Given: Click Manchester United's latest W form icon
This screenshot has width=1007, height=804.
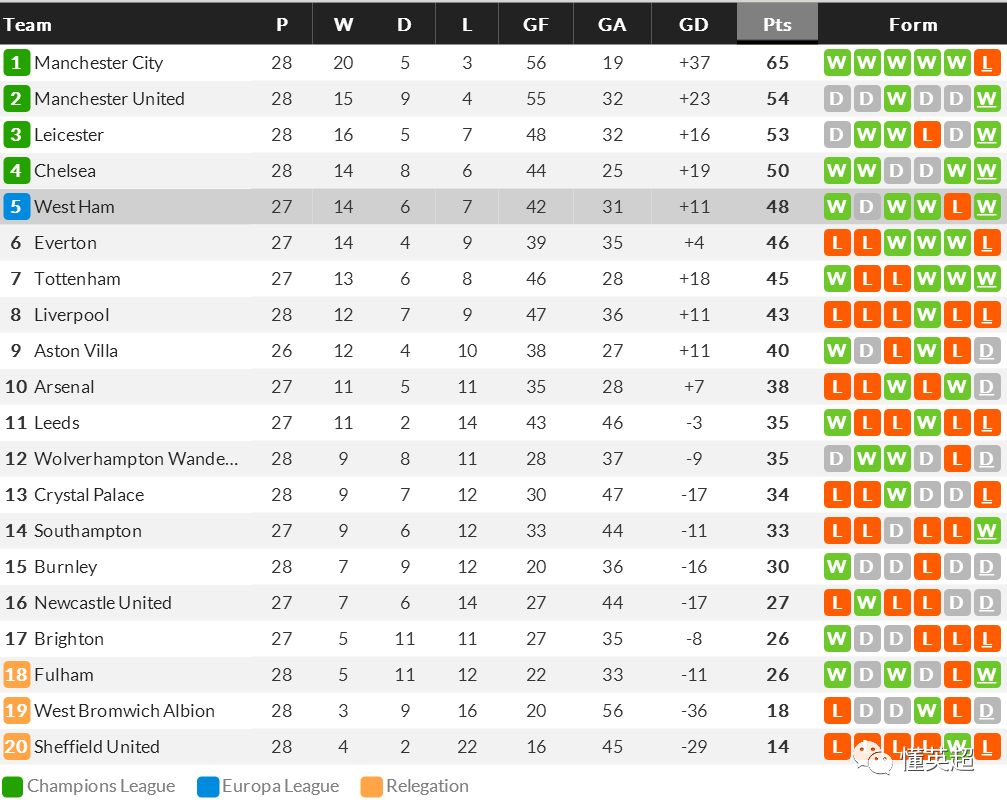Looking at the screenshot, I should pos(986,99).
